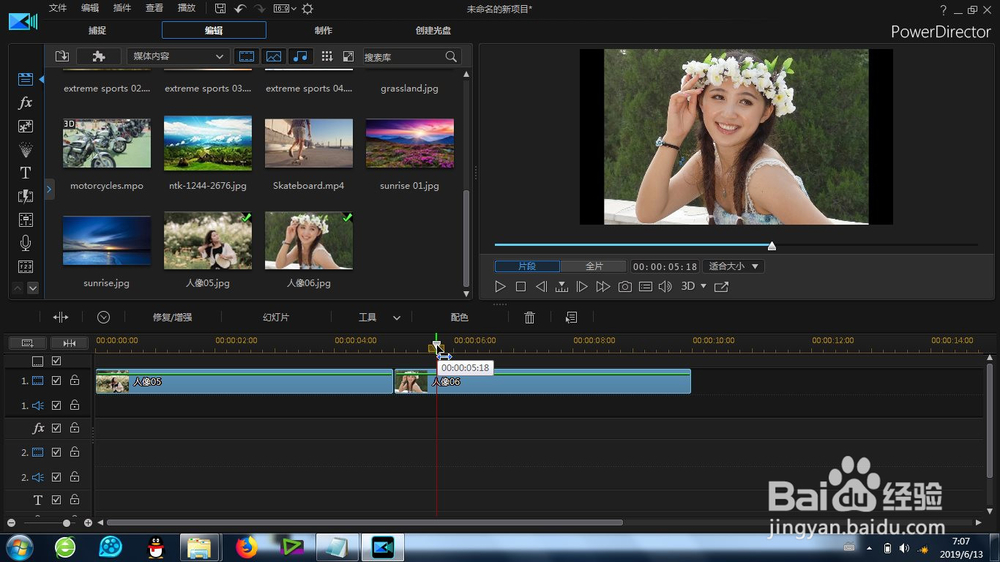
Task: Open the Title room (T icon)
Action: (x=25, y=173)
